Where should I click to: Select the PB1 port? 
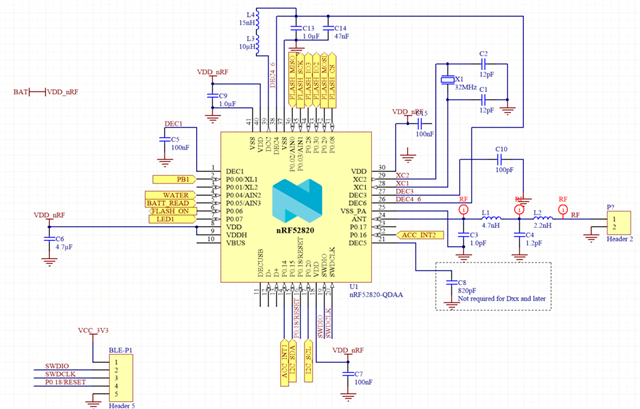[174, 179]
